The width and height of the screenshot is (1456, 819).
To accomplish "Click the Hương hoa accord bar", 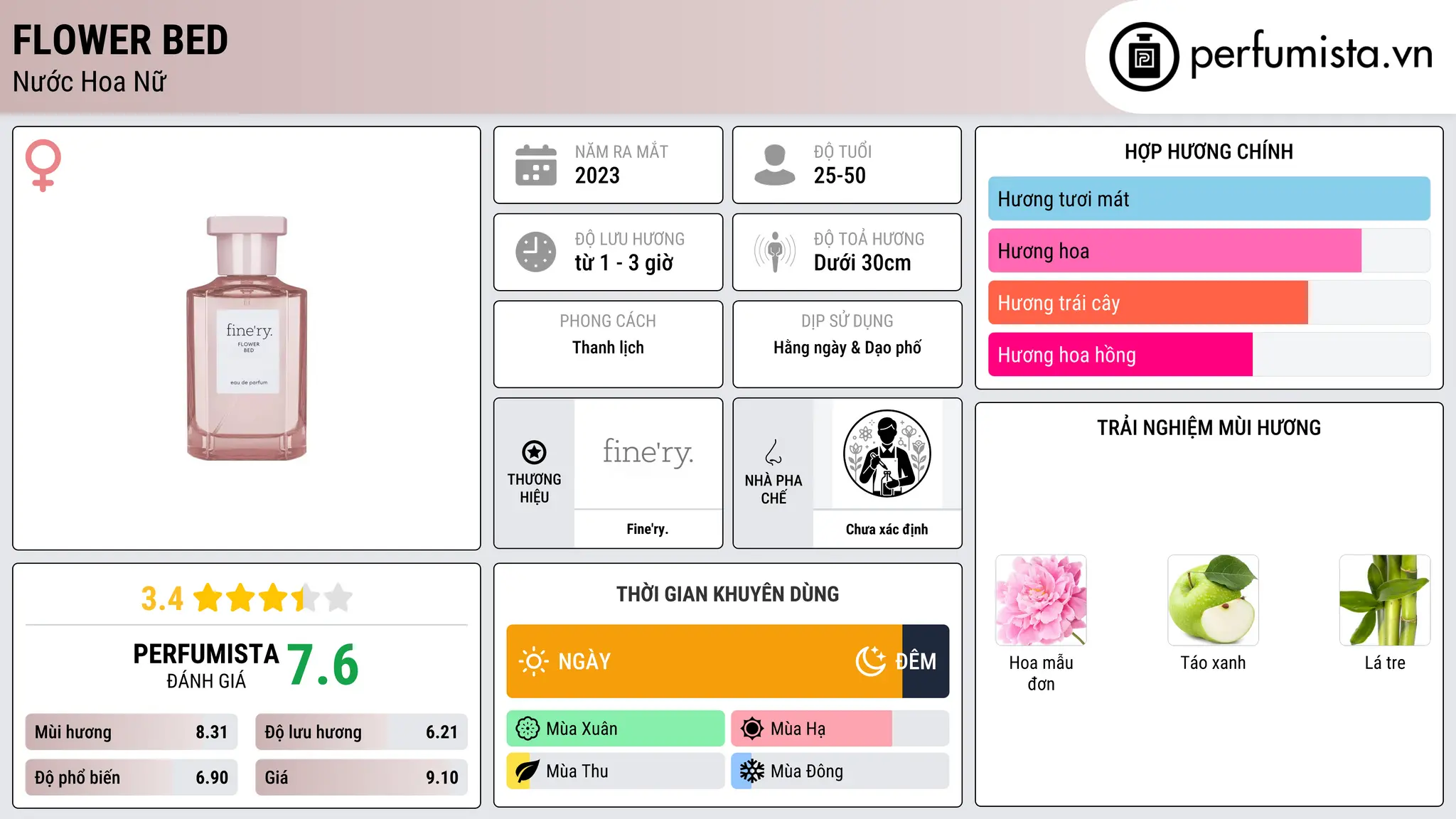I will coord(1209,251).
